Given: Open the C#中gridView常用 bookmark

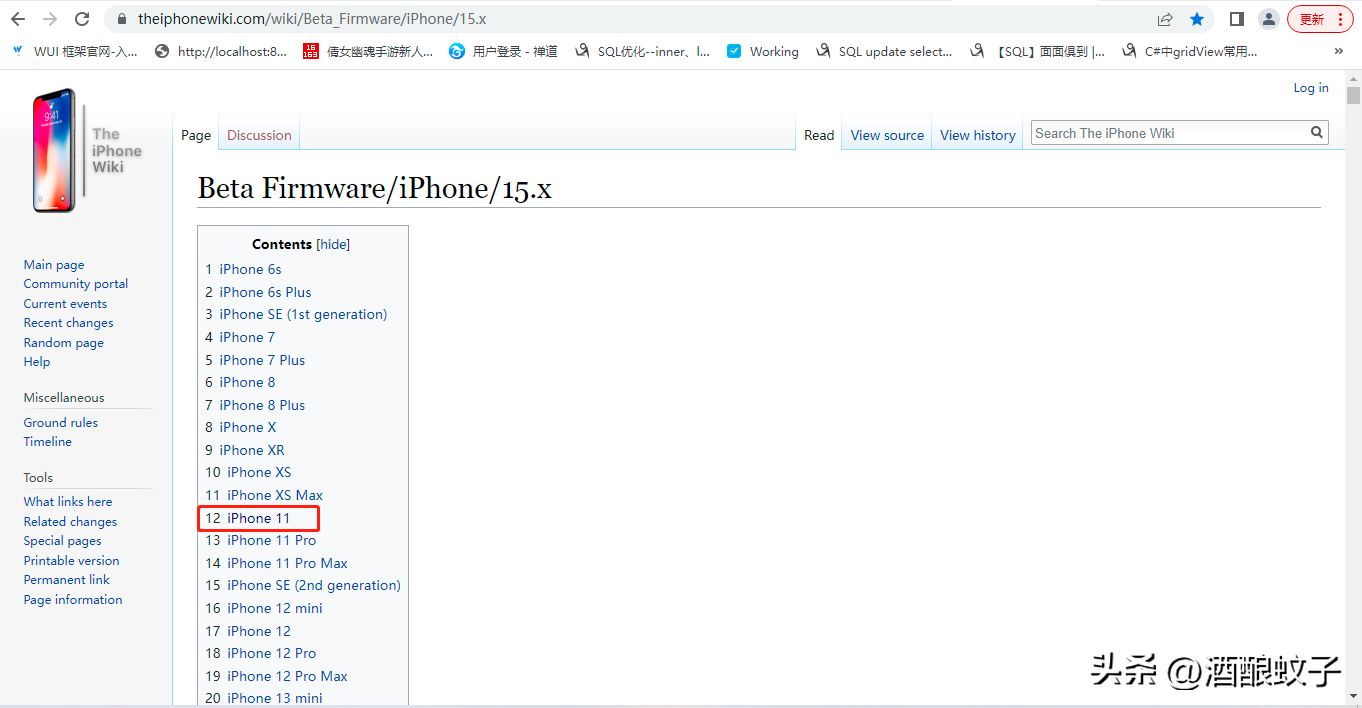Looking at the screenshot, I should (1189, 51).
